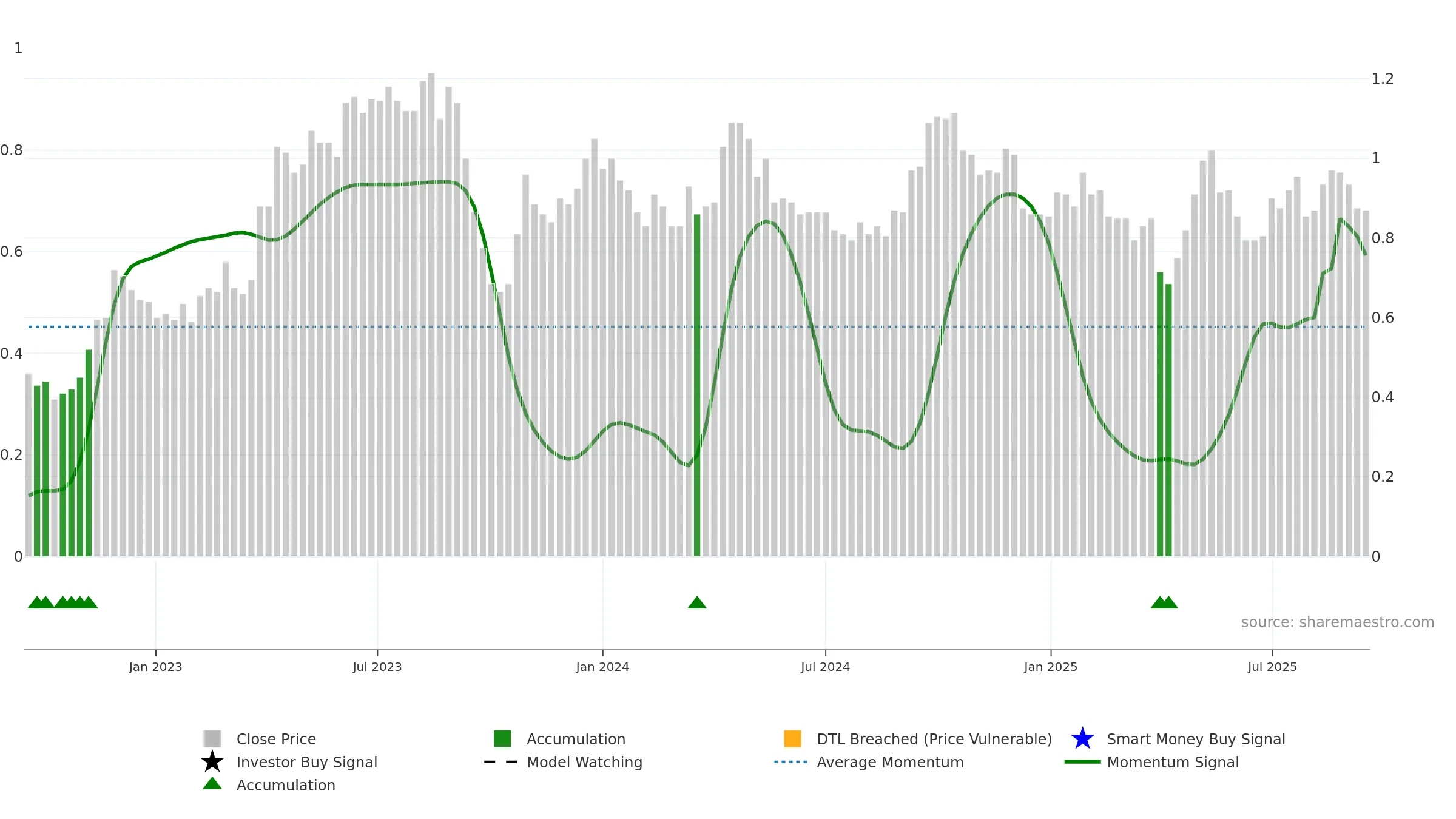
Task: Click the Jul 2025 axis label
Action: point(1272,667)
